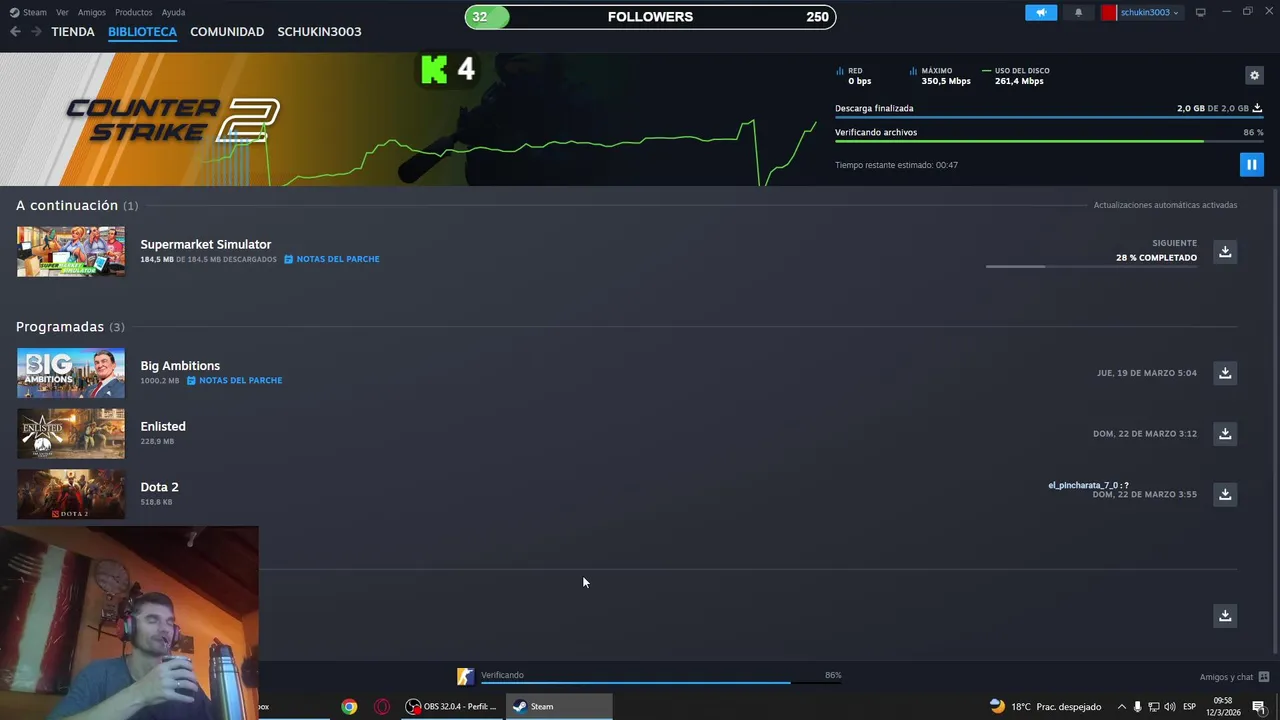Download Dota 2 update now
Viewport: 1280px width, 720px height.
coord(1225,494)
